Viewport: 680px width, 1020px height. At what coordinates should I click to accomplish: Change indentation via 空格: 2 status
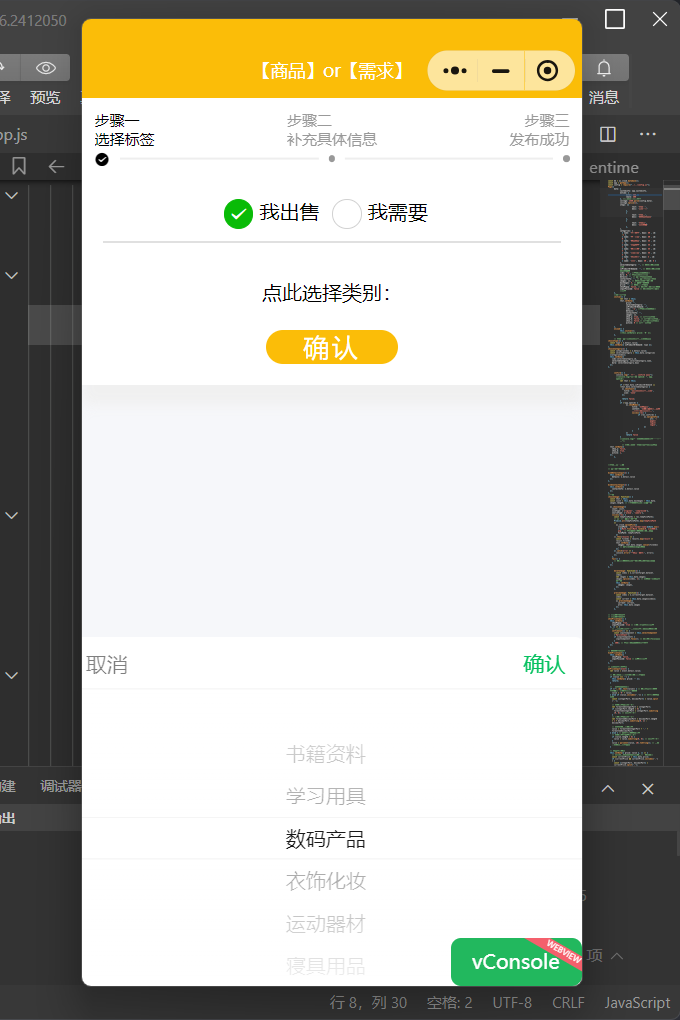[x=450, y=1002]
